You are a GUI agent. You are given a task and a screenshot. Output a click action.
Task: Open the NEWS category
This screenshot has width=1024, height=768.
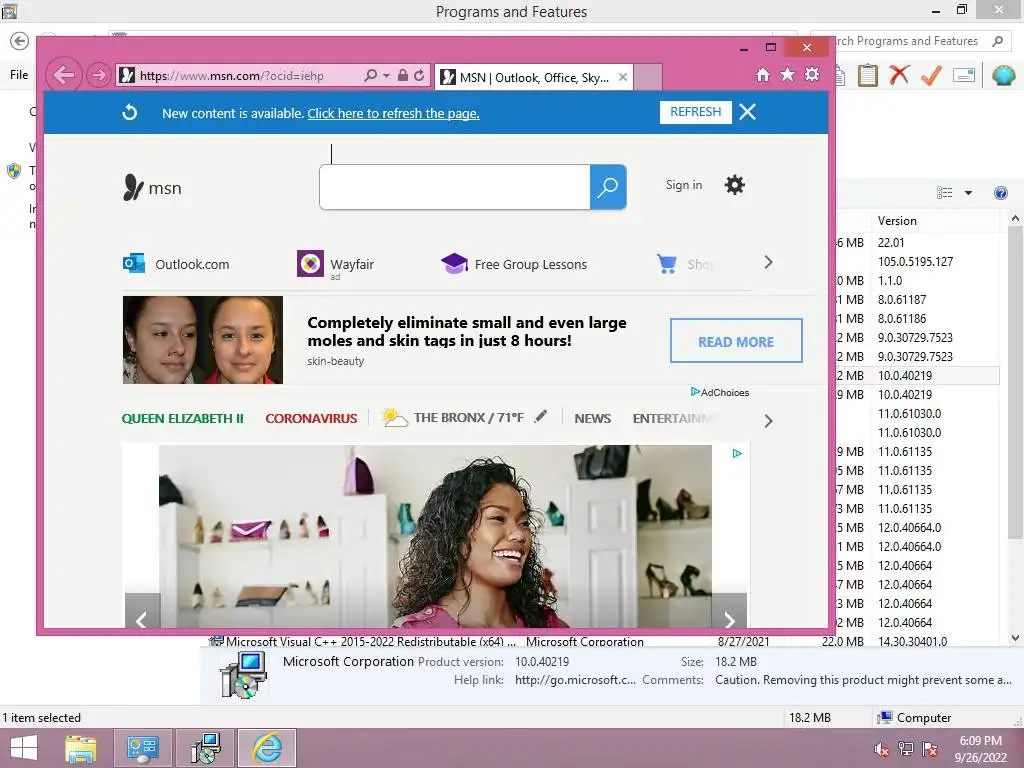pyautogui.click(x=592, y=419)
